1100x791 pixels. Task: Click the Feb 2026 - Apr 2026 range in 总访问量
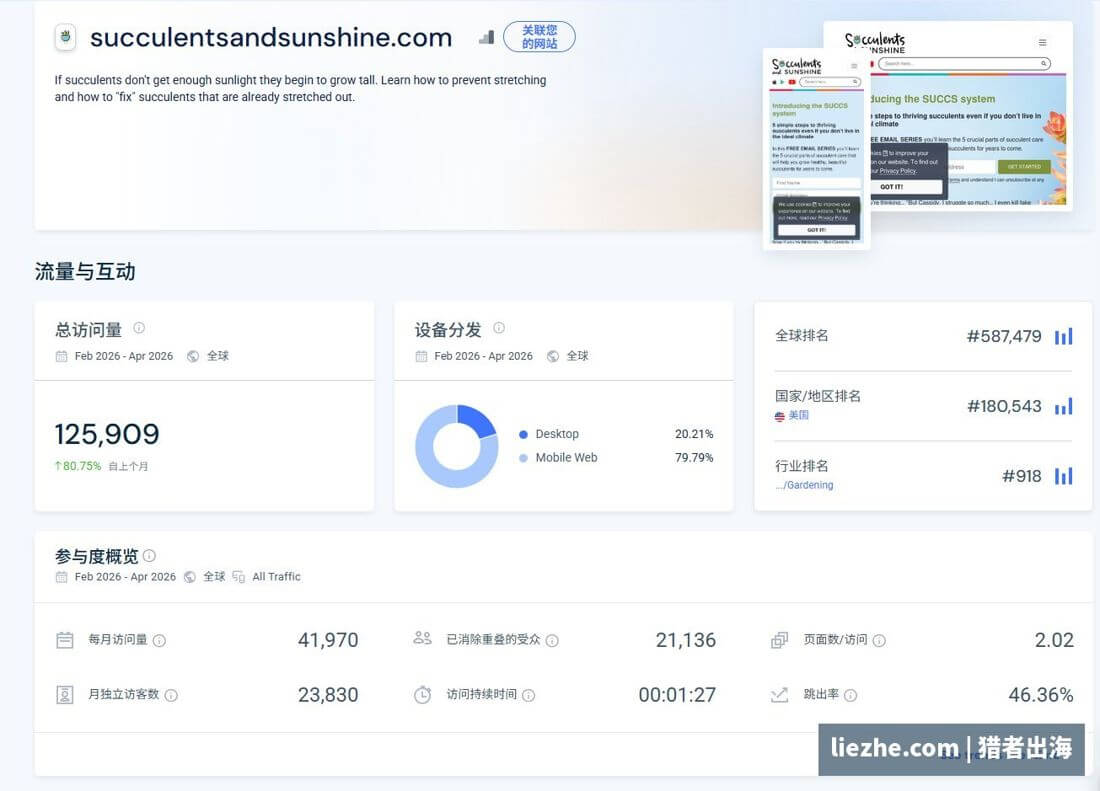tap(123, 356)
